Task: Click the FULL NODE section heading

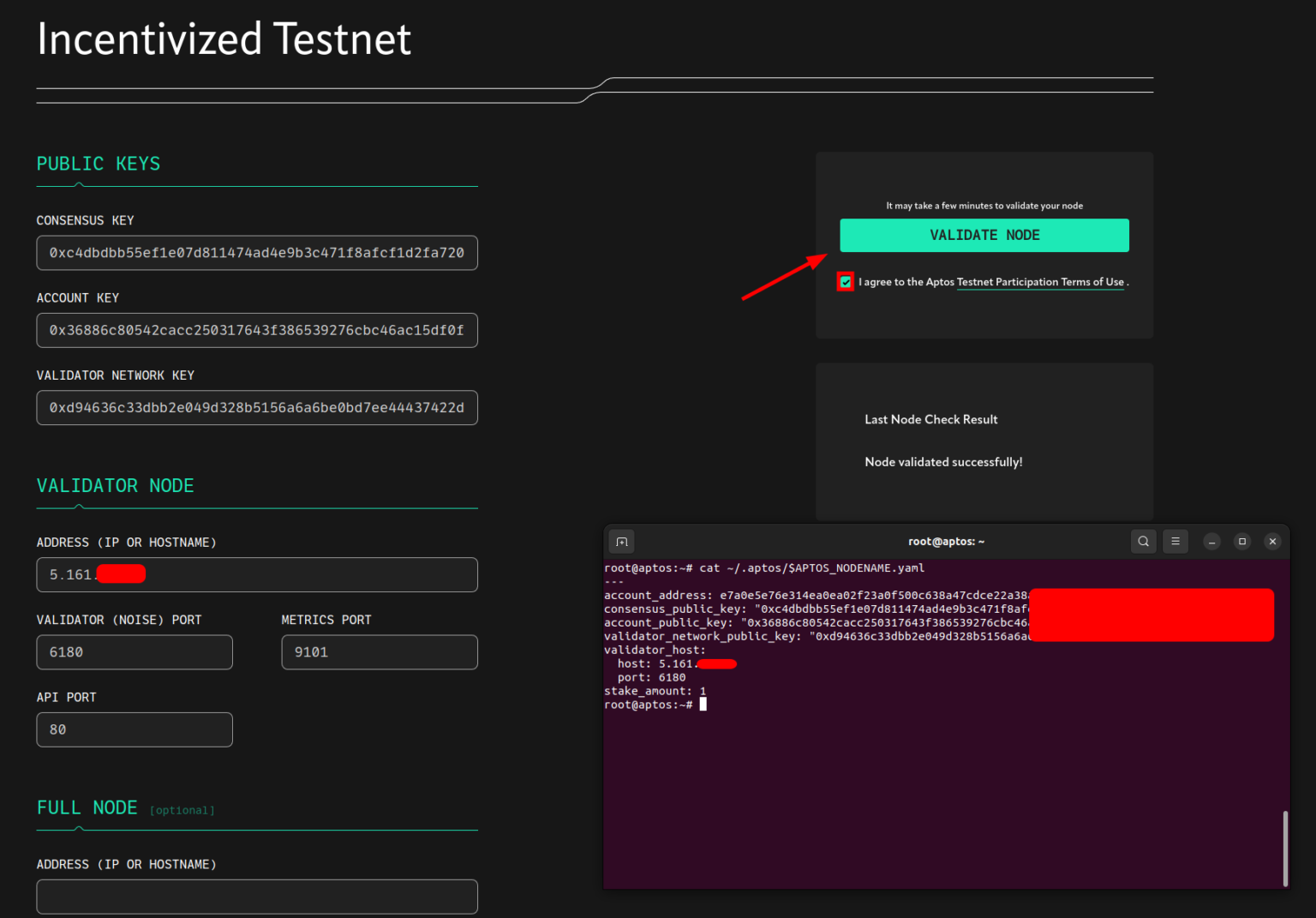Action: pos(87,807)
